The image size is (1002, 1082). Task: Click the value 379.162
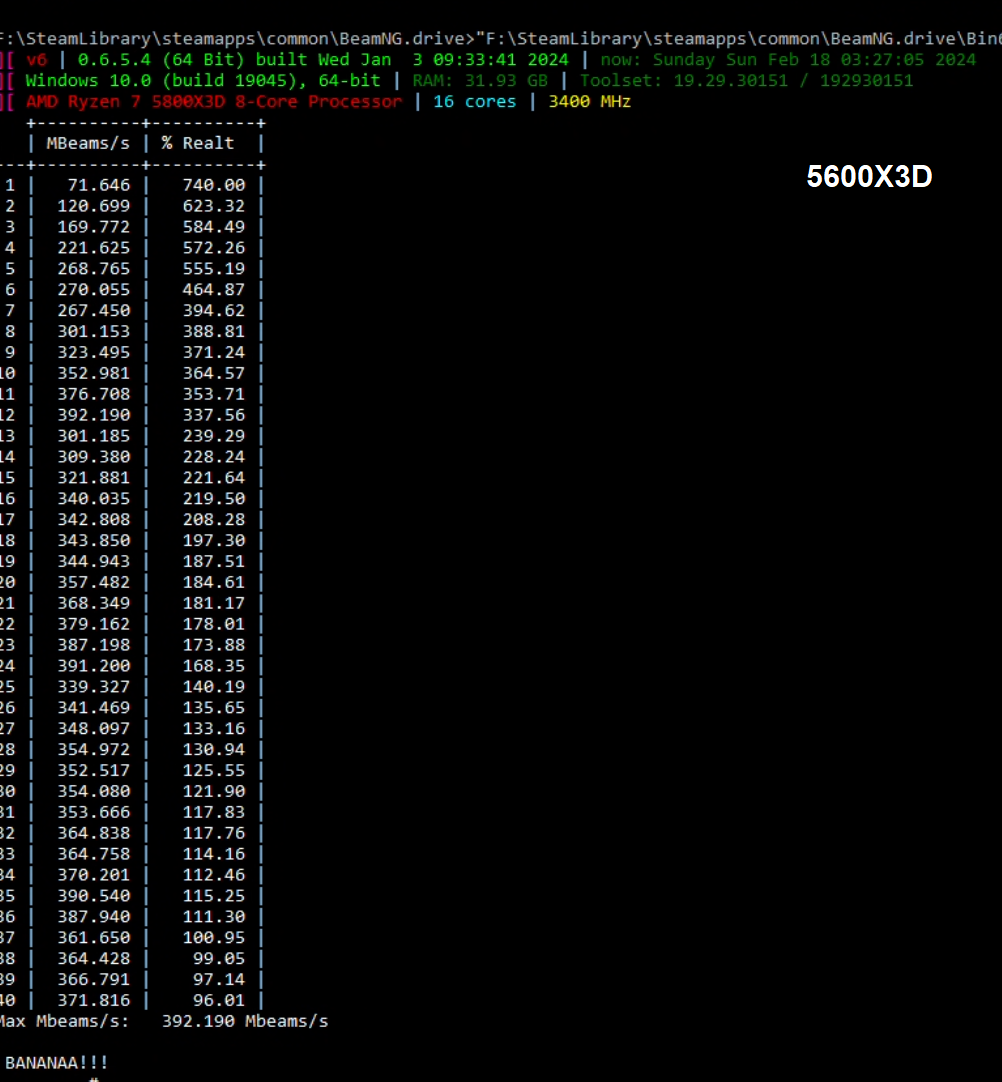[x=93, y=624]
